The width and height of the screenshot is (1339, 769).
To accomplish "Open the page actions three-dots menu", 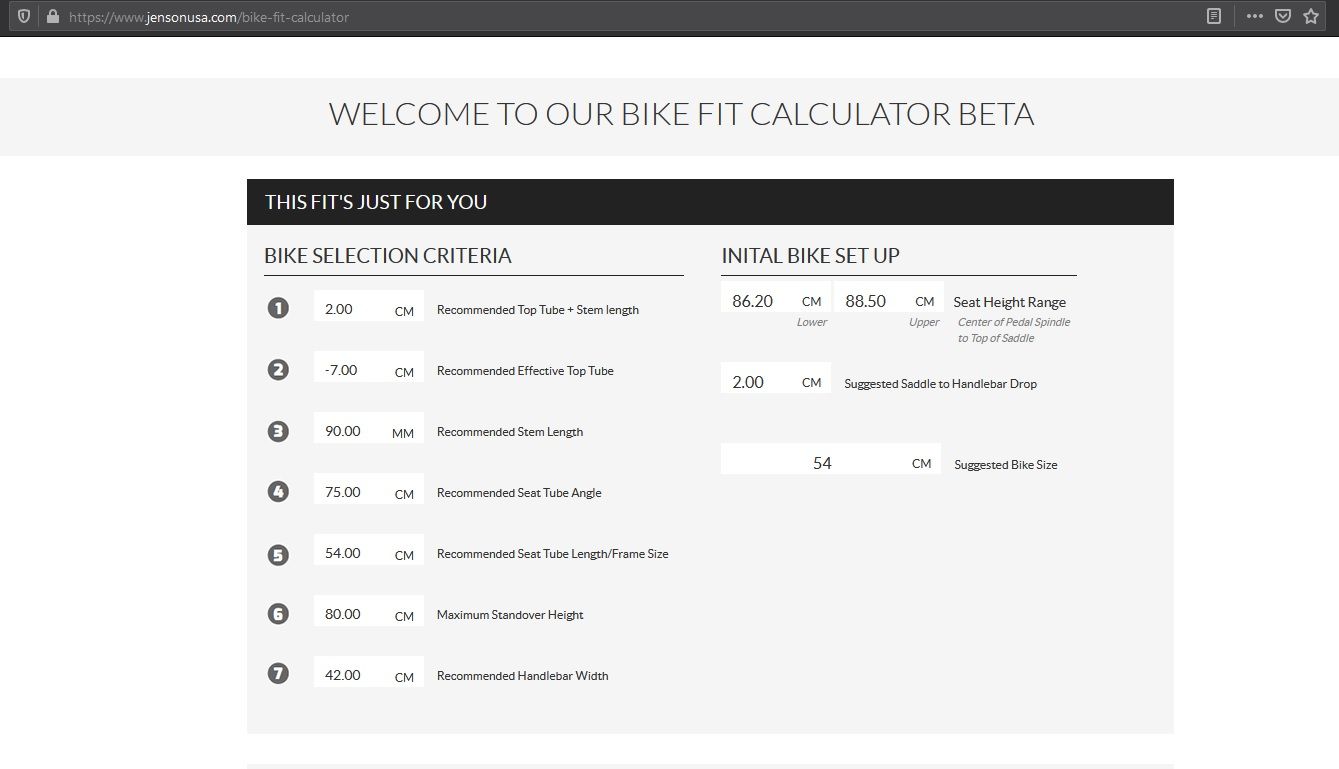I will click(x=1254, y=17).
